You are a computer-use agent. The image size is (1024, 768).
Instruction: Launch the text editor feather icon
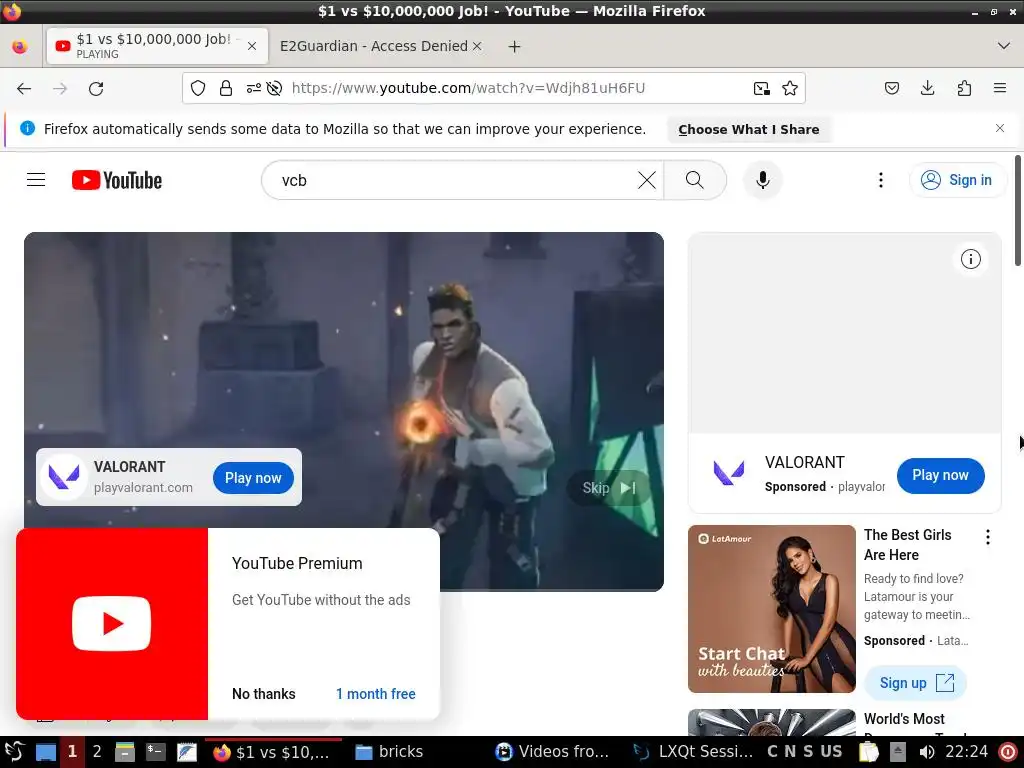click(186, 752)
